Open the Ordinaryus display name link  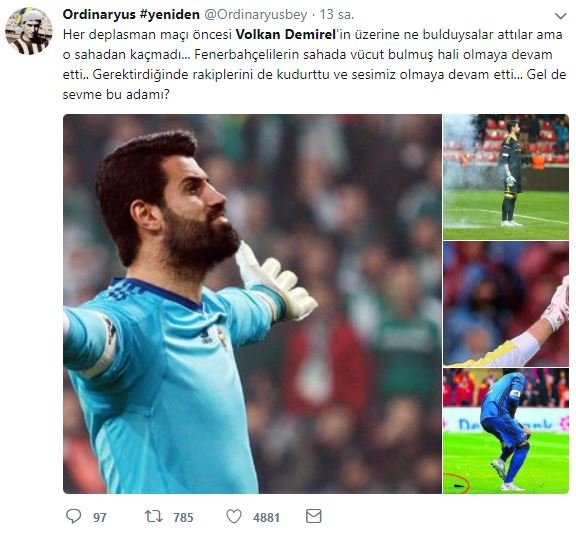tap(98, 15)
